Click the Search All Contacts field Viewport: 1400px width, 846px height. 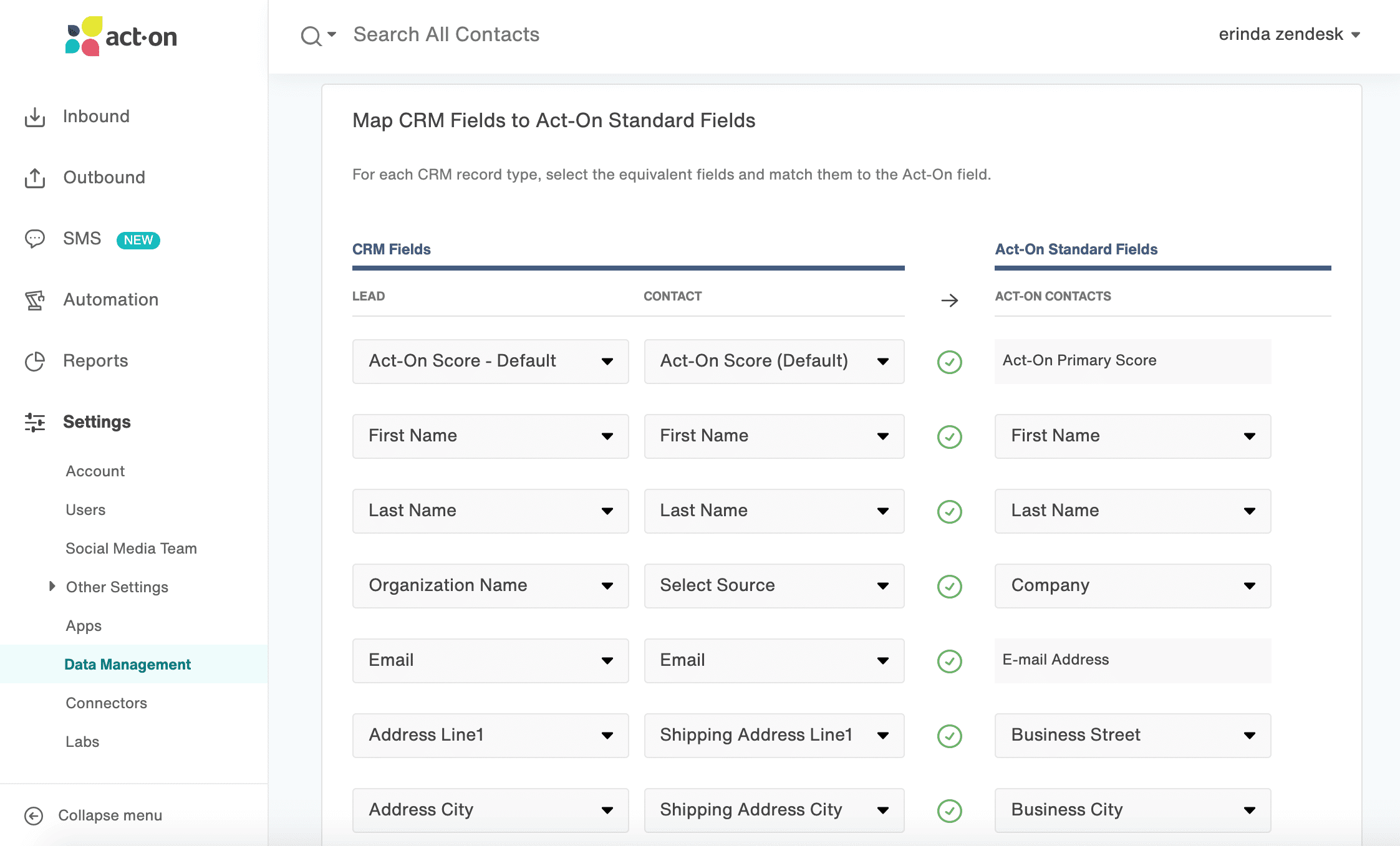point(447,34)
